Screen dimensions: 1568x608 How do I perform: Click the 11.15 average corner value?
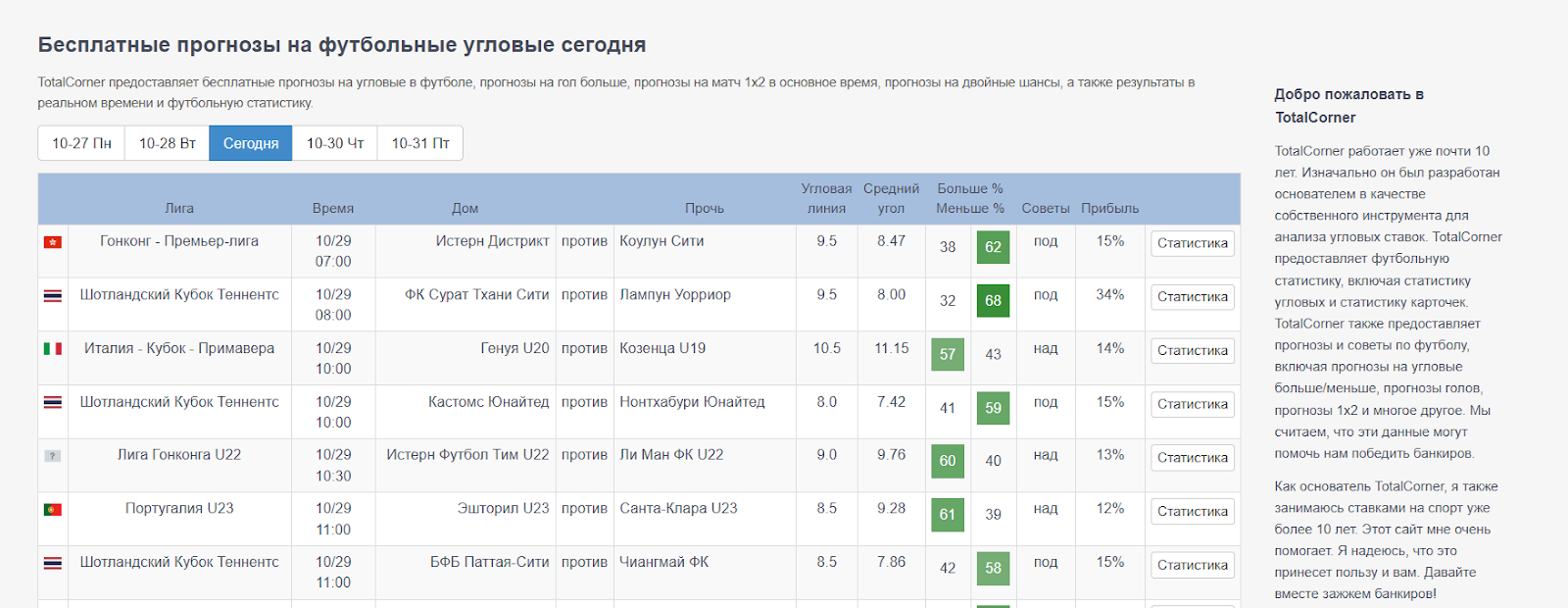point(892,348)
